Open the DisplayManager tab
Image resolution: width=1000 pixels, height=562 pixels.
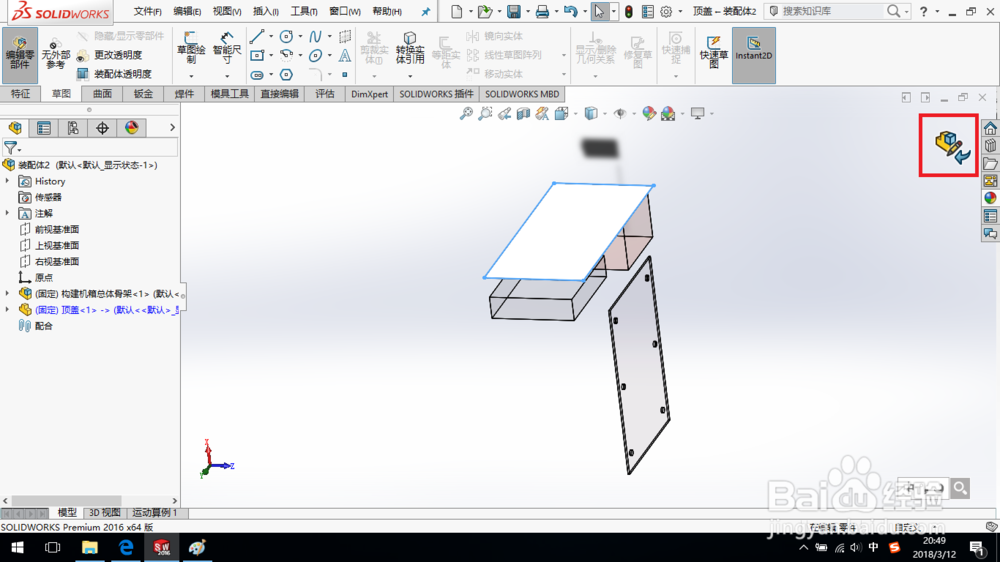click(x=131, y=128)
